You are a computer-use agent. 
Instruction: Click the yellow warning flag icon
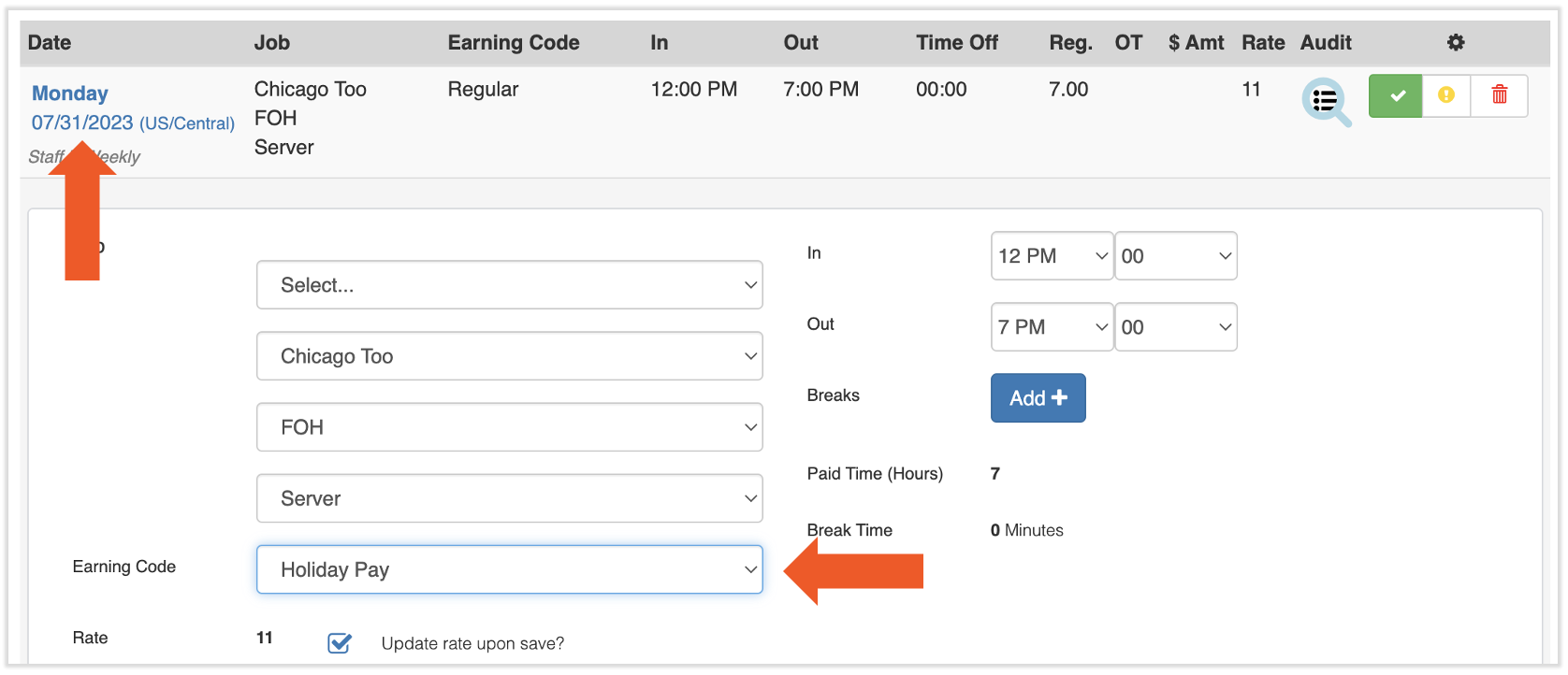pyautogui.click(x=1446, y=95)
